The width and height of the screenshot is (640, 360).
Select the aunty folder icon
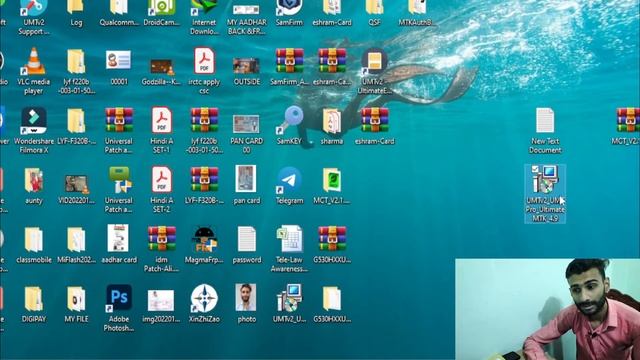pyautogui.click(x=33, y=180)
